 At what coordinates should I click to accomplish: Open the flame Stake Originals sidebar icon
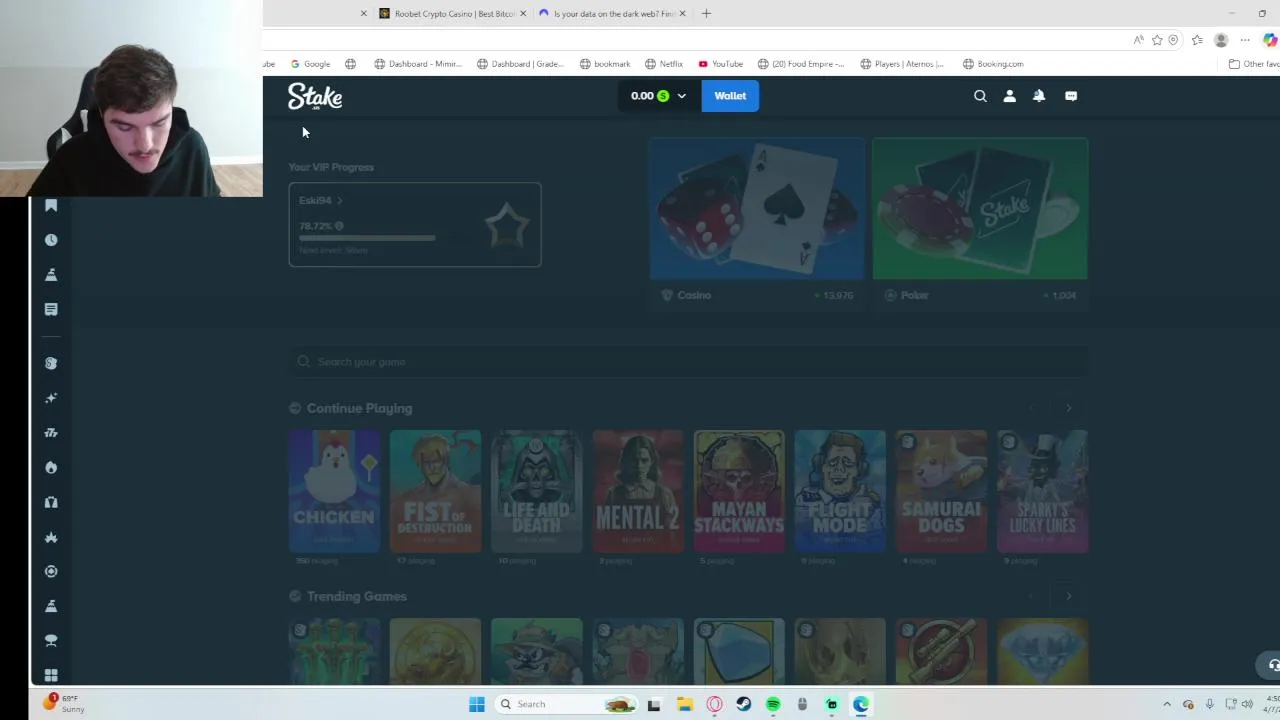tap(51, 467)
